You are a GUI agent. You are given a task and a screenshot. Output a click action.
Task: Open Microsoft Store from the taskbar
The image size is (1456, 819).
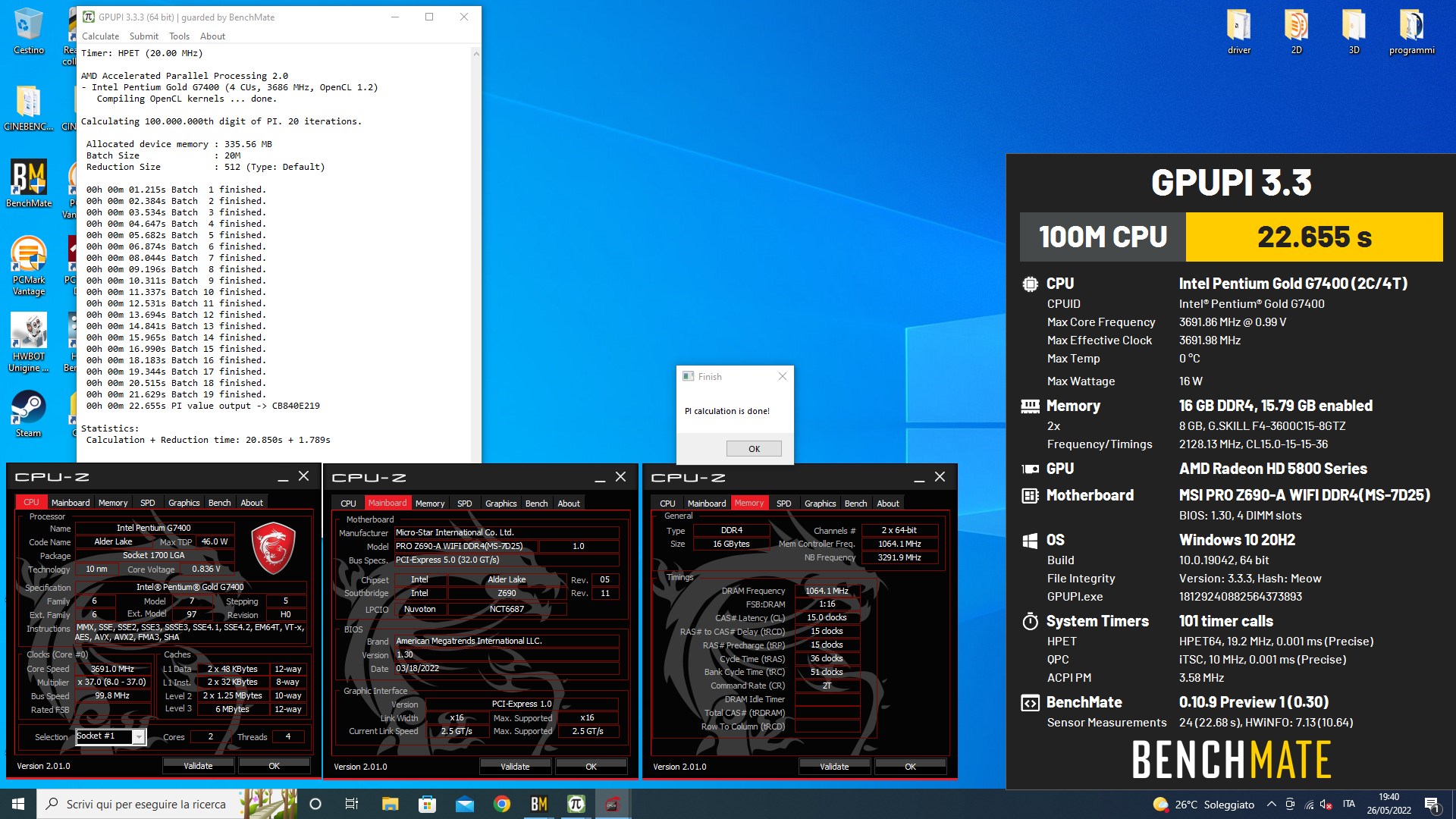tap(427, 804)
